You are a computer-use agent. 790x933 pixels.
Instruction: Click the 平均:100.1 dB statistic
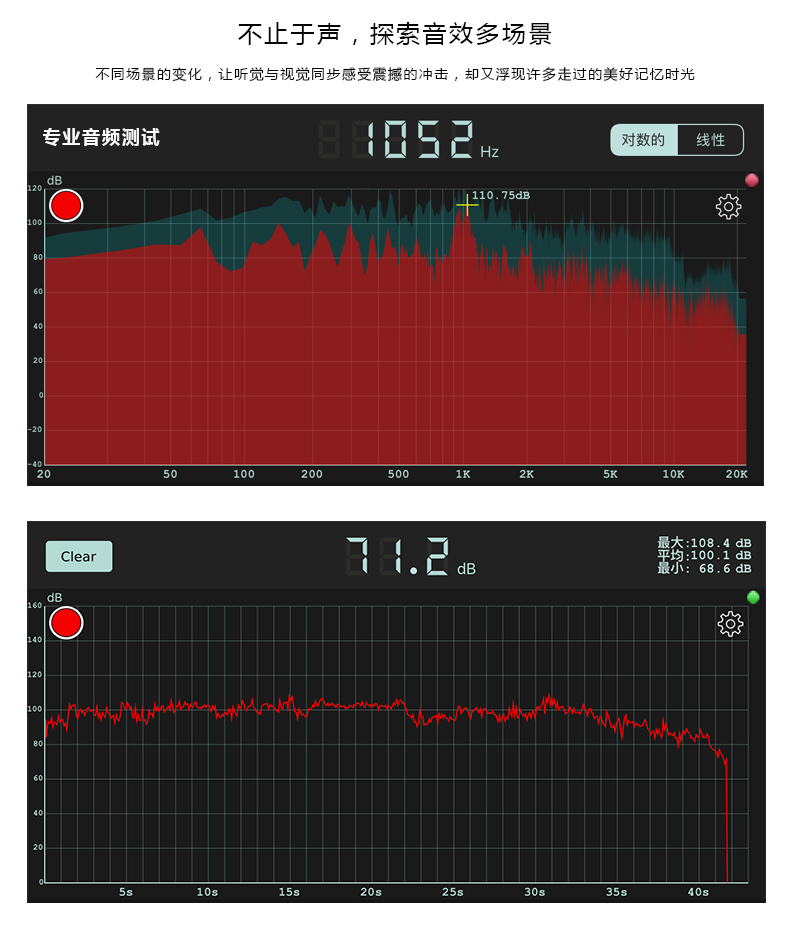click(x=704, y=555)
